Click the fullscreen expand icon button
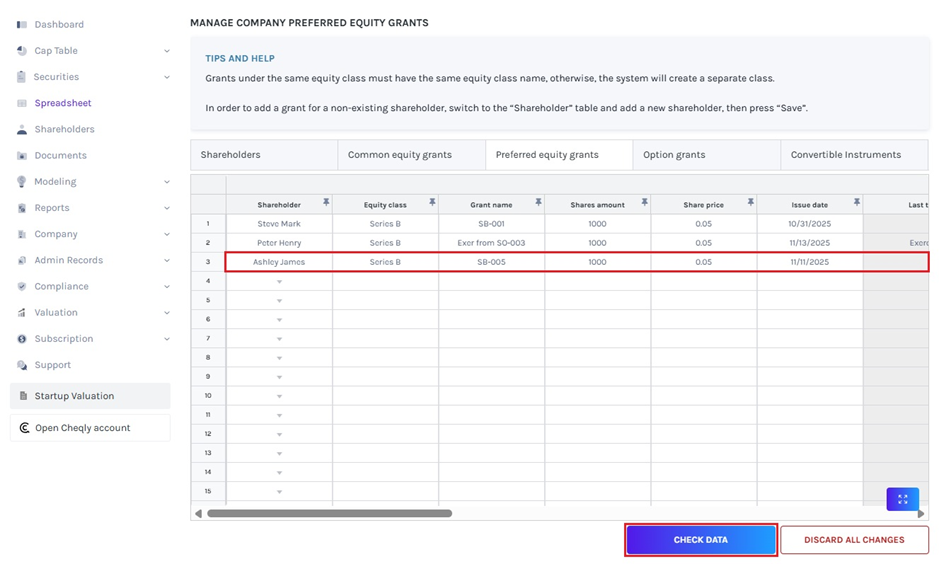This screenshot has width=939, height=564. pyautogui.click(x=902, y=499)
